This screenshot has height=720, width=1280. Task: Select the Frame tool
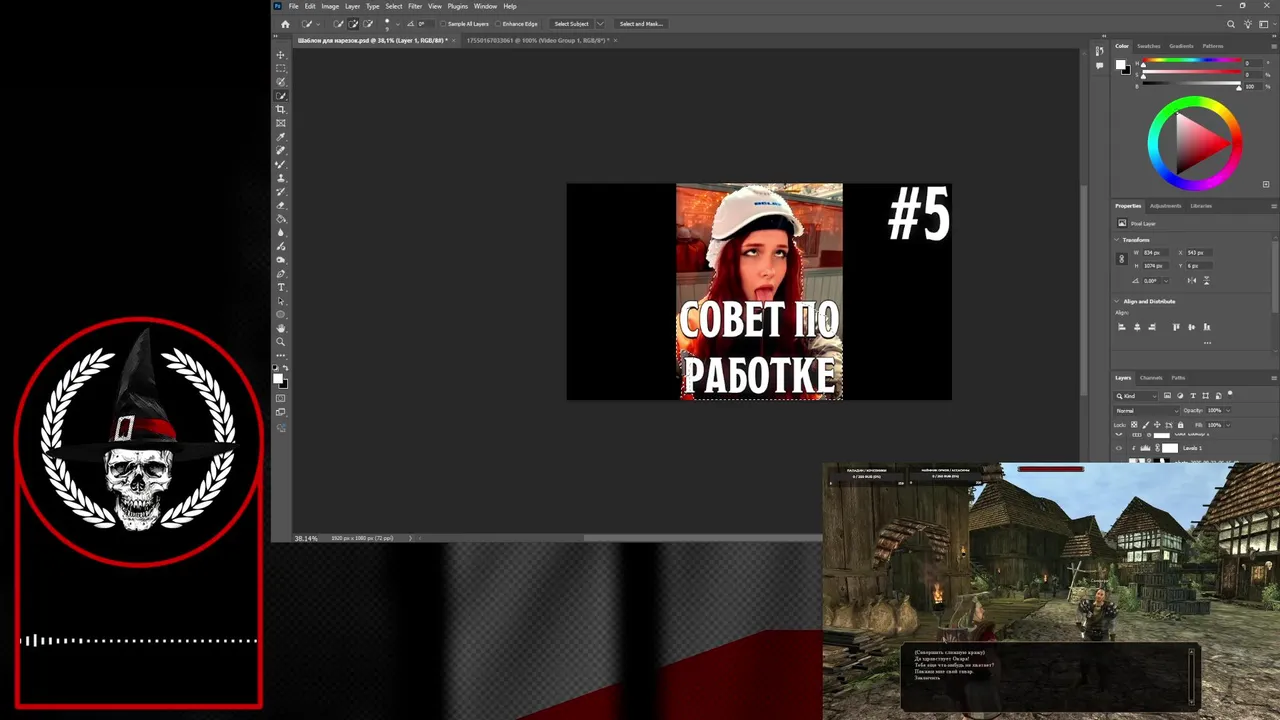click(x=281, y=123)
